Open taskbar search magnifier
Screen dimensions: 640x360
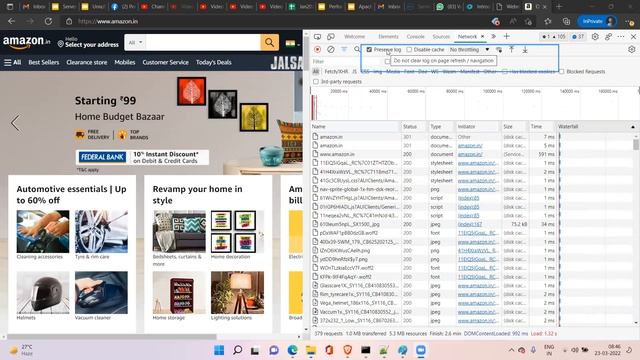coord(237,350)
